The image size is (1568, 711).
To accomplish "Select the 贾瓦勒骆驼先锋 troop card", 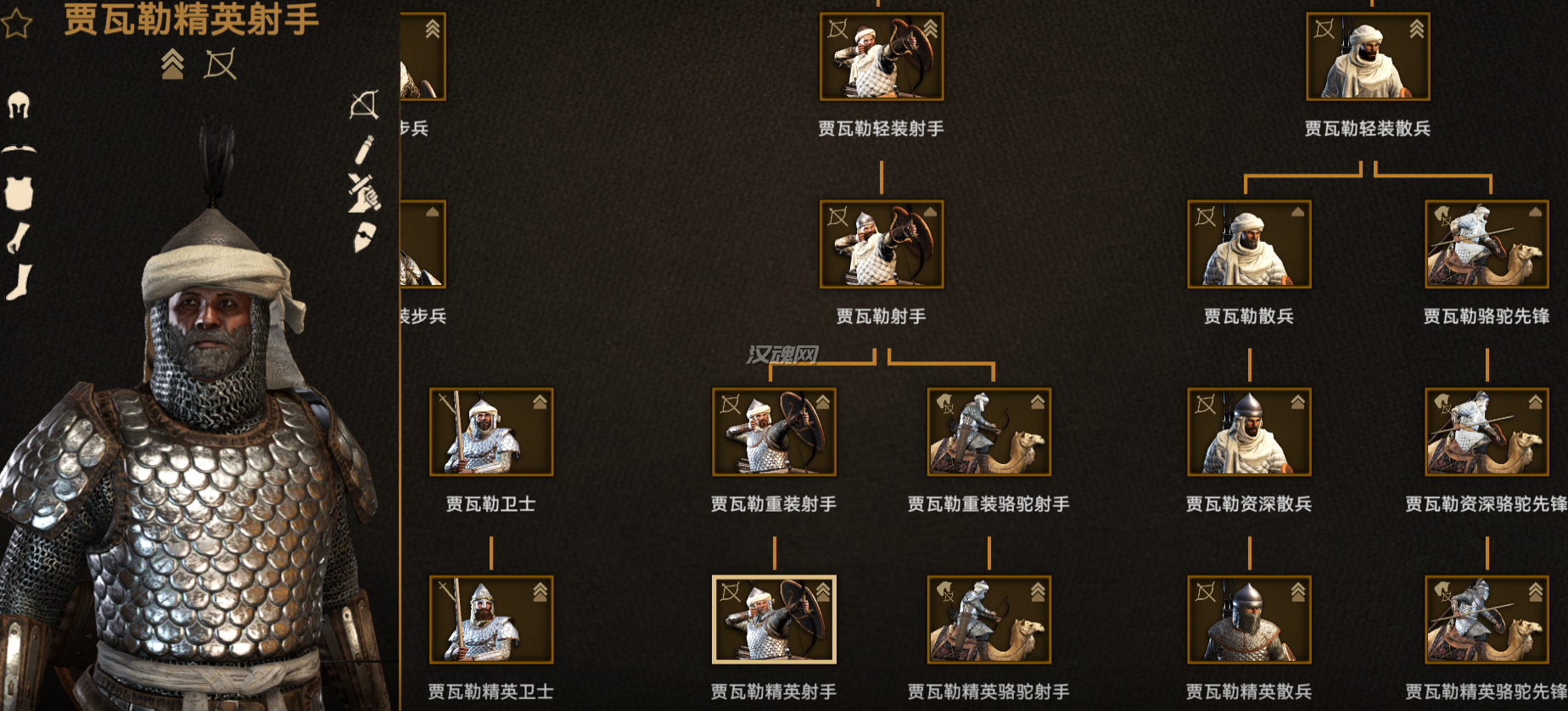I will pos(1487,244).
